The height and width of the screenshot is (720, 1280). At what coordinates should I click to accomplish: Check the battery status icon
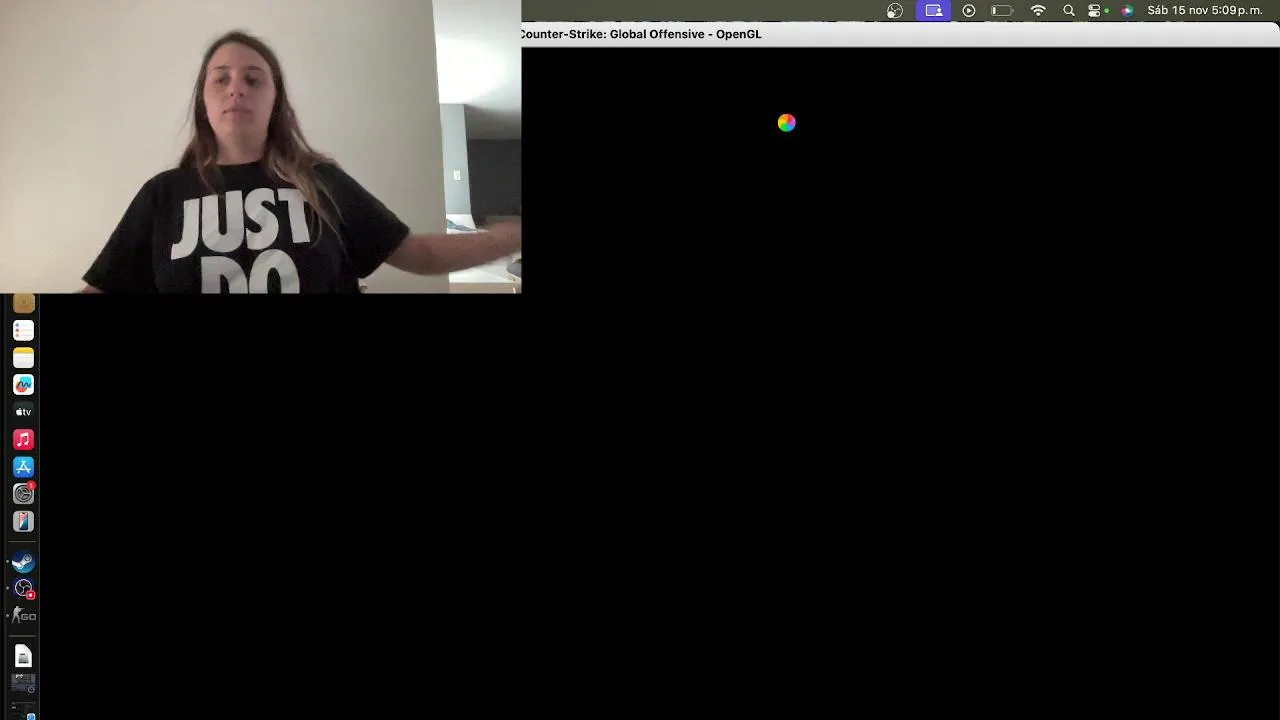(x=1002, y=11)
